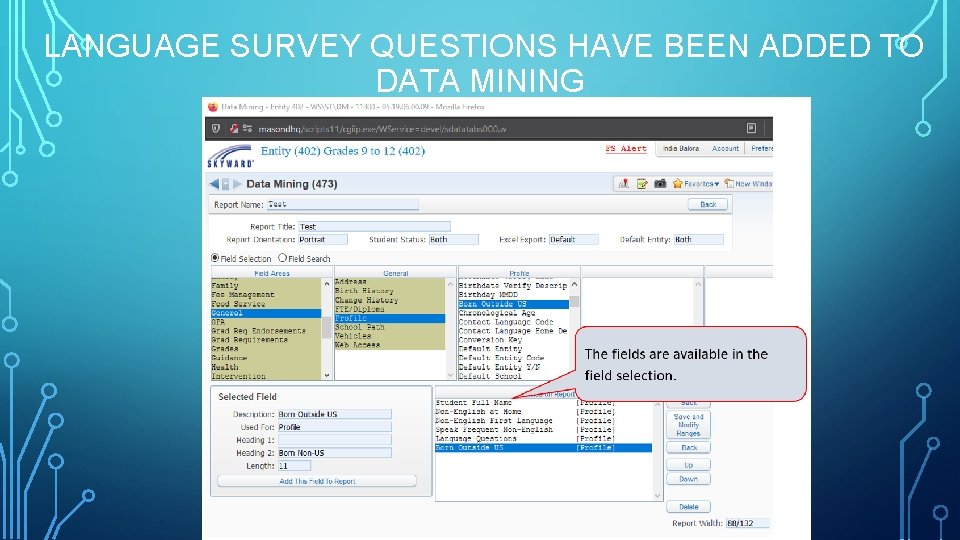
Task: Select Default Entity Code in Profile list
Action: coord(513,358)
